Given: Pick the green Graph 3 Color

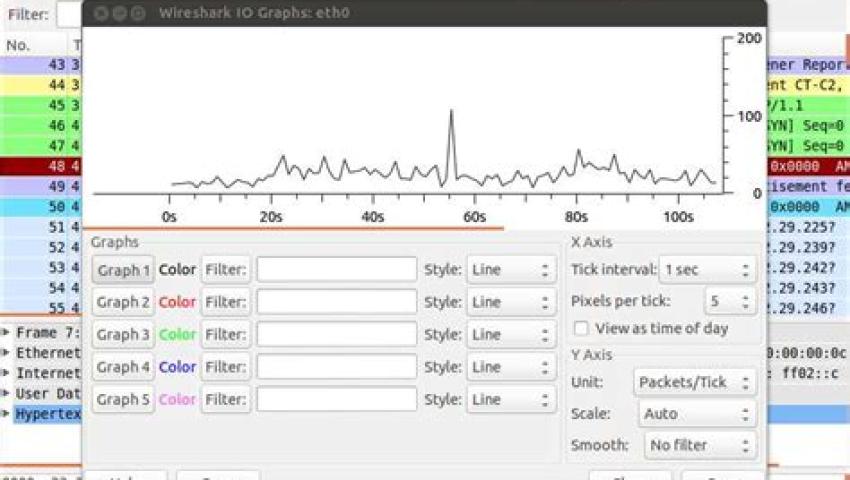Looking at the screenshot, I should (x=177, y=335).
